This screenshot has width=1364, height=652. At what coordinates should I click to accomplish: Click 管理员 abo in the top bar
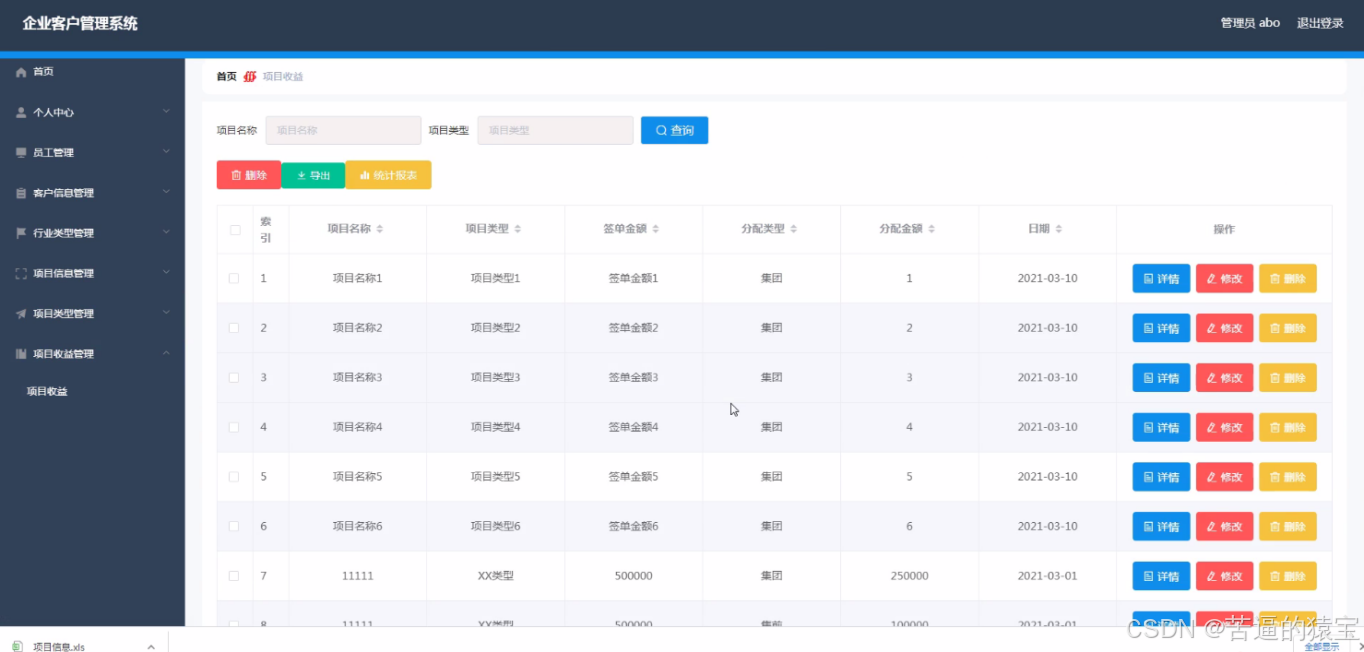pos(1250,23)
